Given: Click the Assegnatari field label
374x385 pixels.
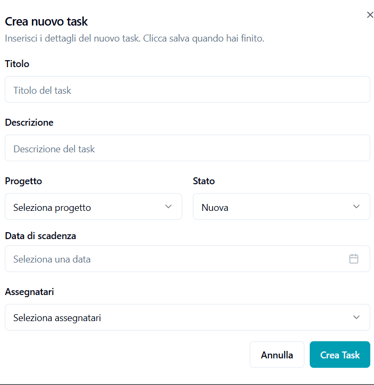Looking at the screenshot, I should [x=29, y=292].
